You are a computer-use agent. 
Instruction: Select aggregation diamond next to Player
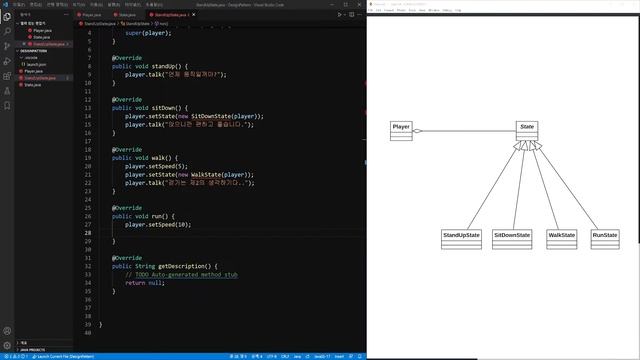tap(417, 131)
